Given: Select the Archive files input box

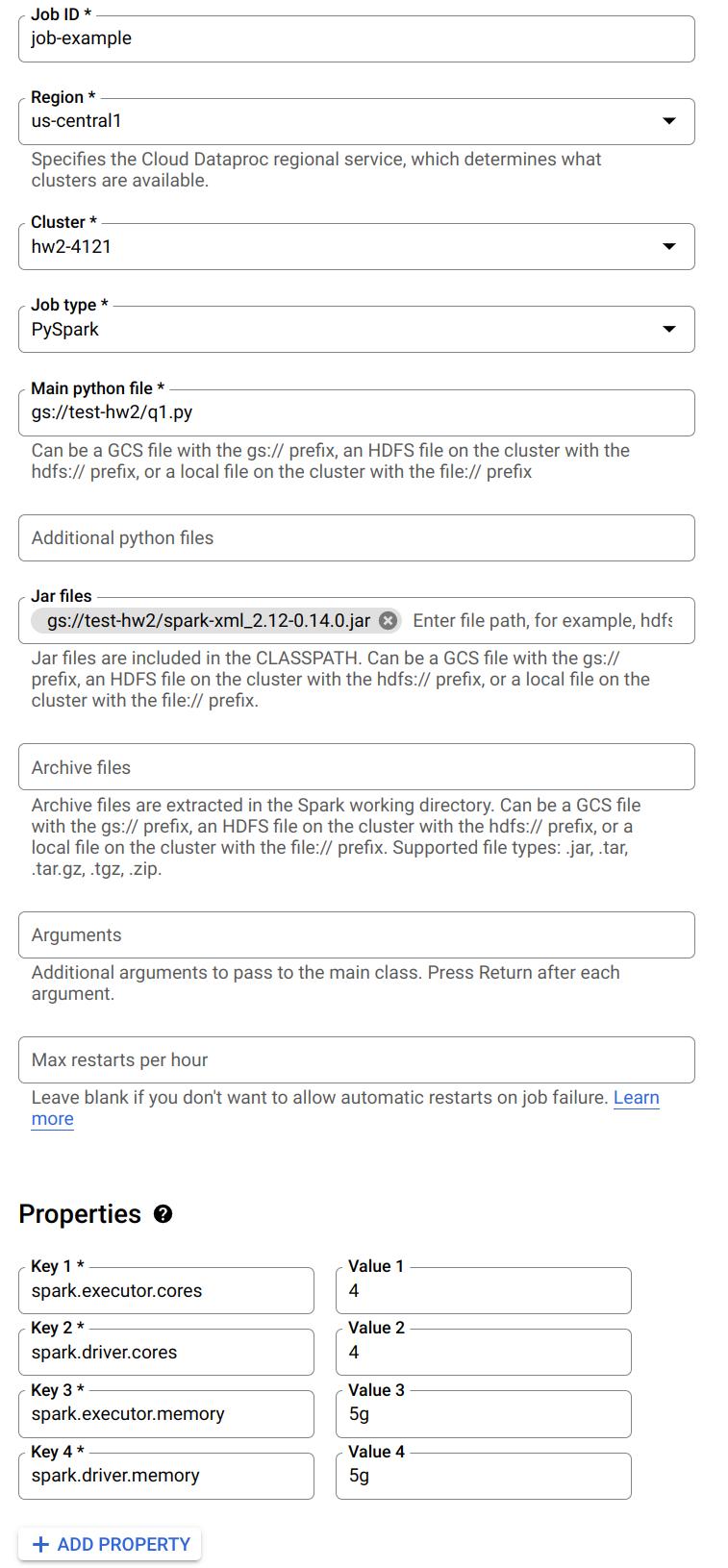Looking at the screenshot, I should pyautogui.click(x=356, y=766).
